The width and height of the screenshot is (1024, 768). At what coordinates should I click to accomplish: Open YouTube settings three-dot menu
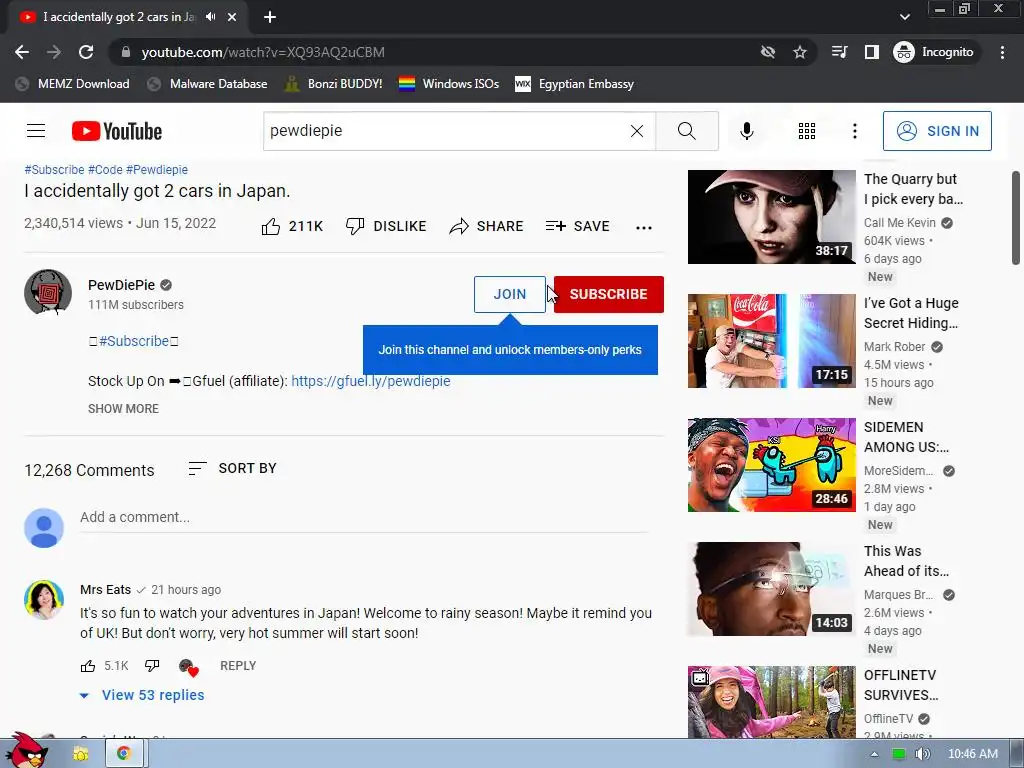click(854, 131)
